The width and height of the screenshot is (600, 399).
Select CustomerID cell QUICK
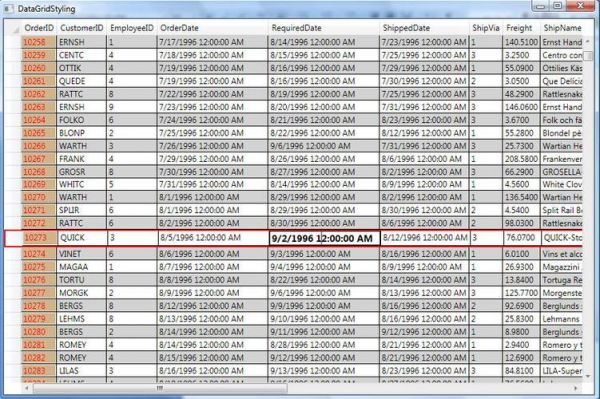pos(82,238)
